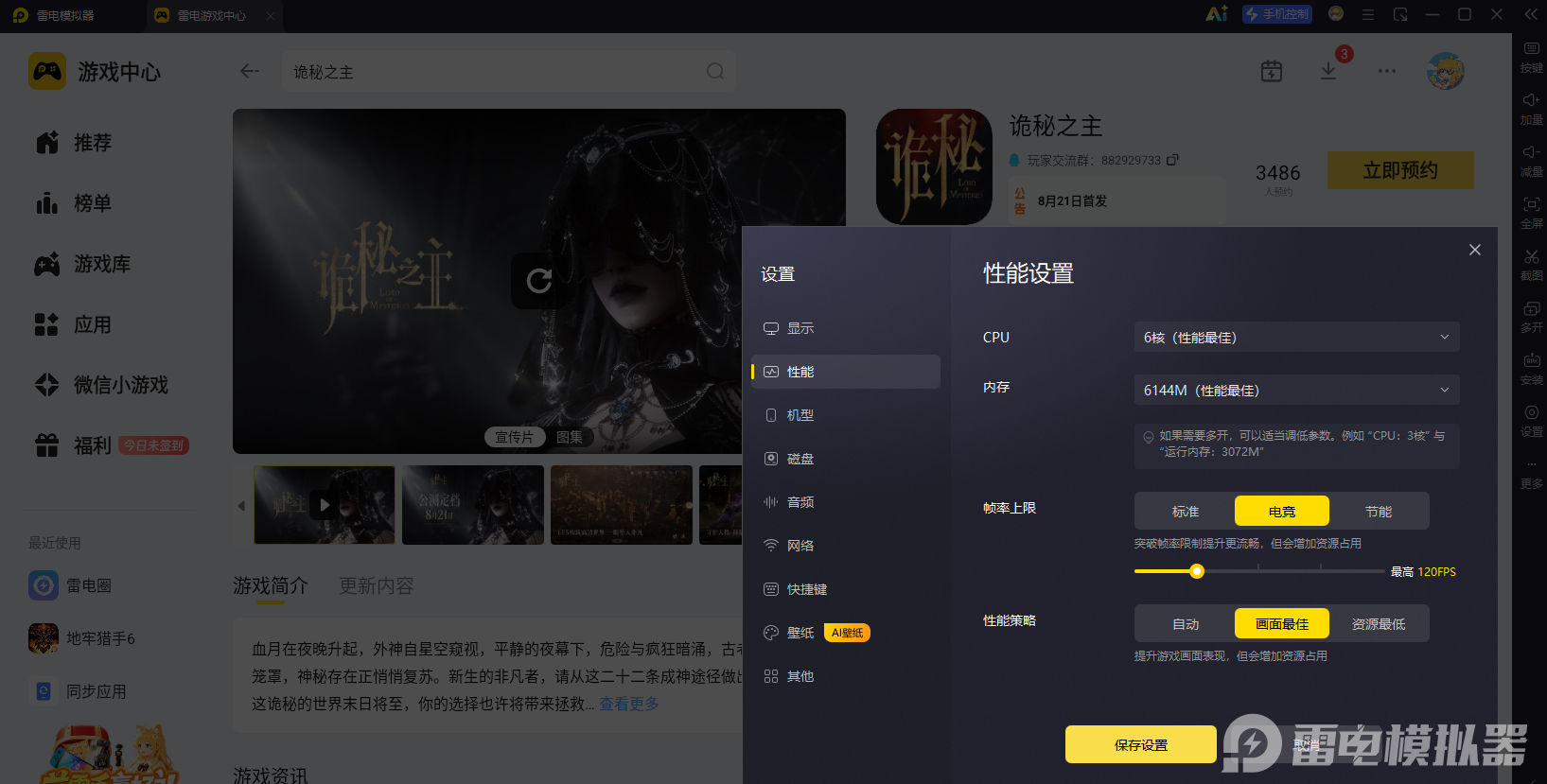The height and width of the screenshot is (784, 1547).
Task: Close the settings dialog
Action: (1475, 250)
